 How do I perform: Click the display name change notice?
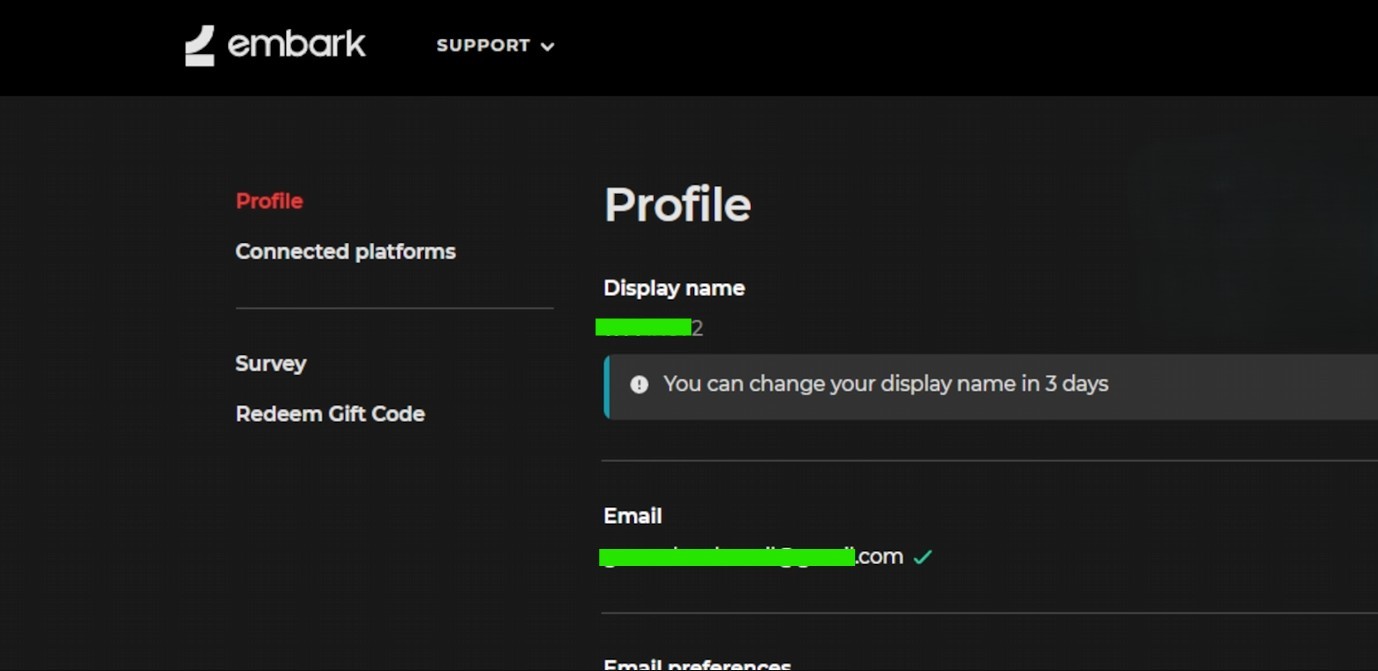point(991,386)
